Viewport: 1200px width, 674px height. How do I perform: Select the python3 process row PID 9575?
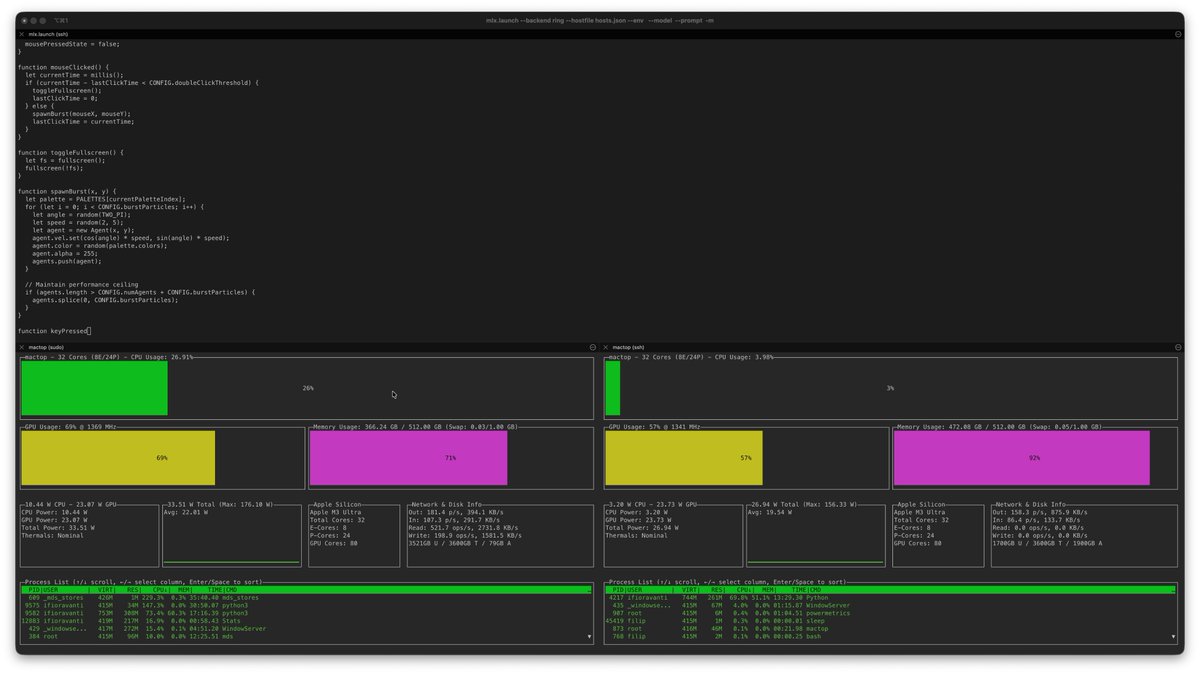[x=304, y=605]
